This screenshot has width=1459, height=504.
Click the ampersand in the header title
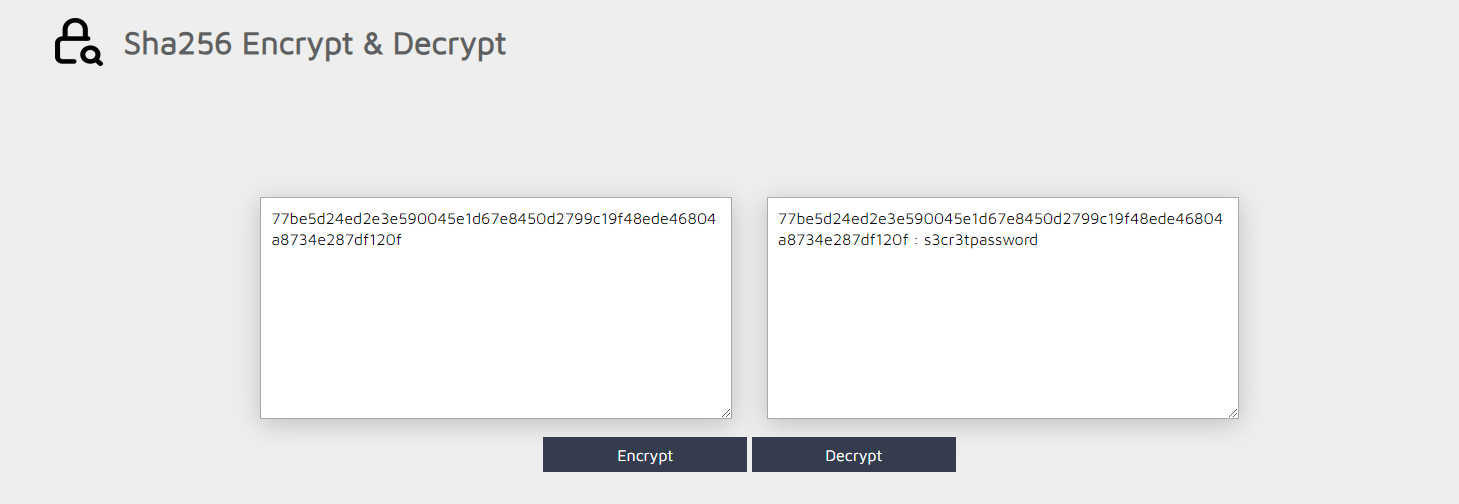tap(373, 44)
